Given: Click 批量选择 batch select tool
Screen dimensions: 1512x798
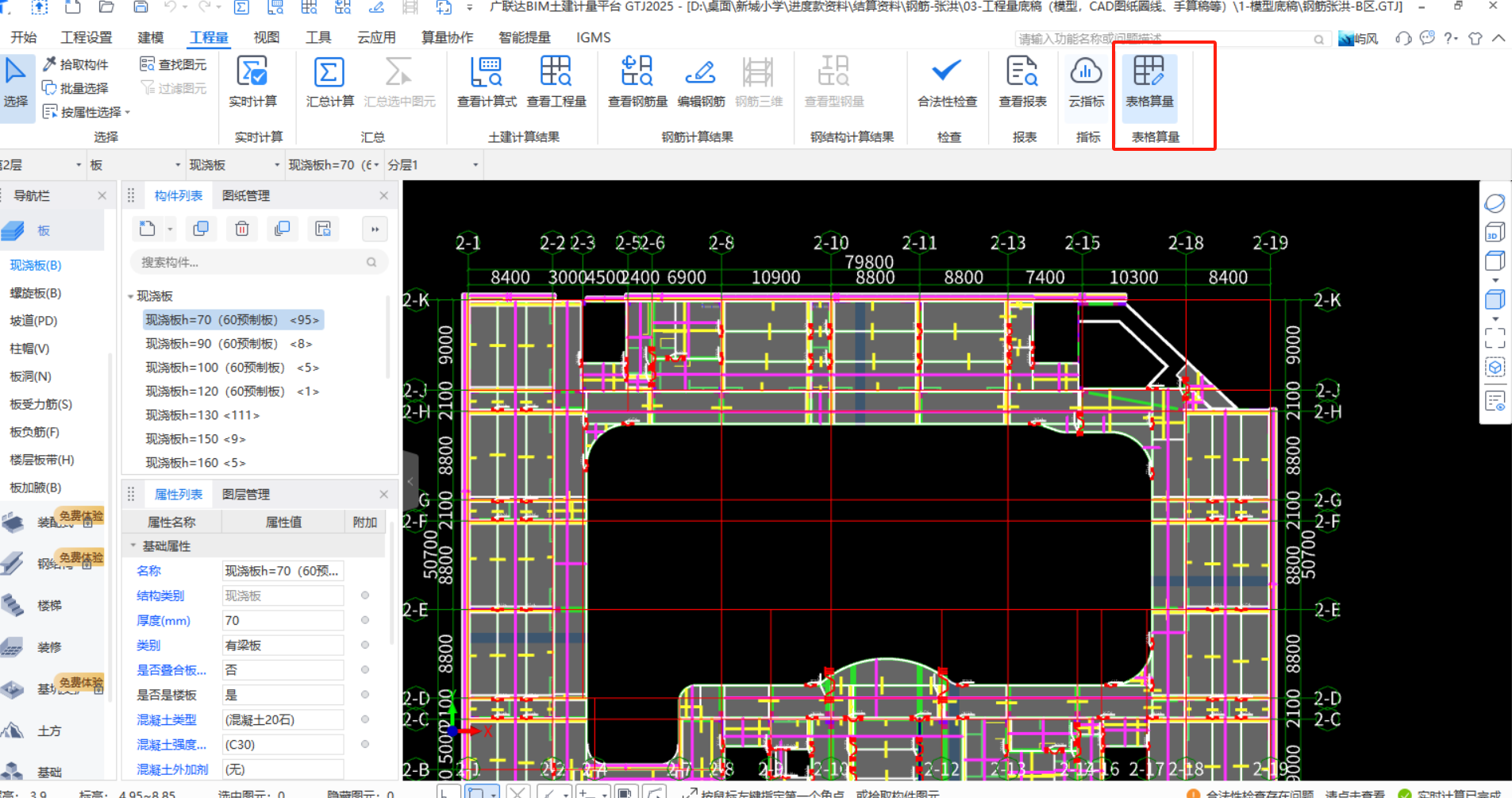Looking at the screenshot, I should pyautogui.click(x=75, y=88).
